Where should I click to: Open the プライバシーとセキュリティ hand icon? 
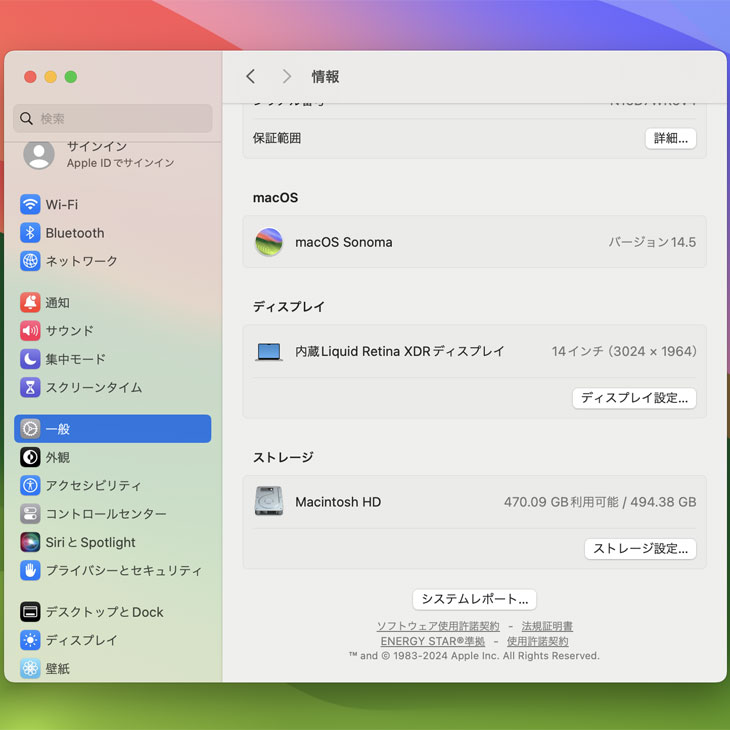click(x=30, y=570)
